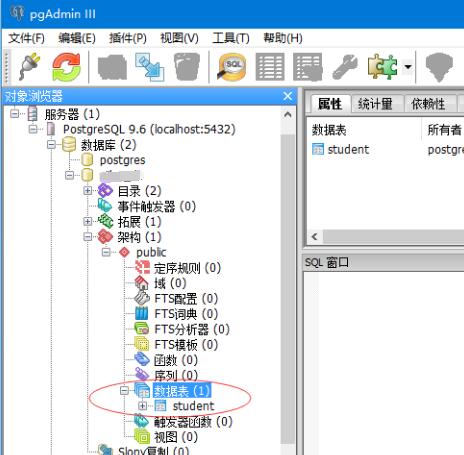Collapse the 数据表 (1) node
The height and width of the screenshot is (455, 464).
(x=124, y=390)
